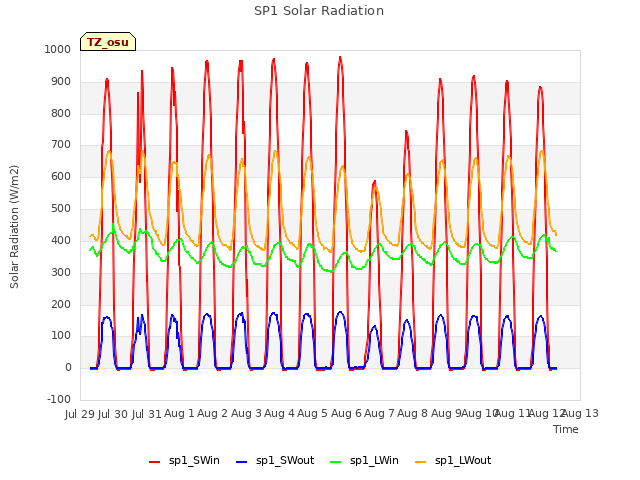Viewport: 640px width, 480px height.
Task: Click the Aug 13 x-axis date label
Action: point(581,413)
